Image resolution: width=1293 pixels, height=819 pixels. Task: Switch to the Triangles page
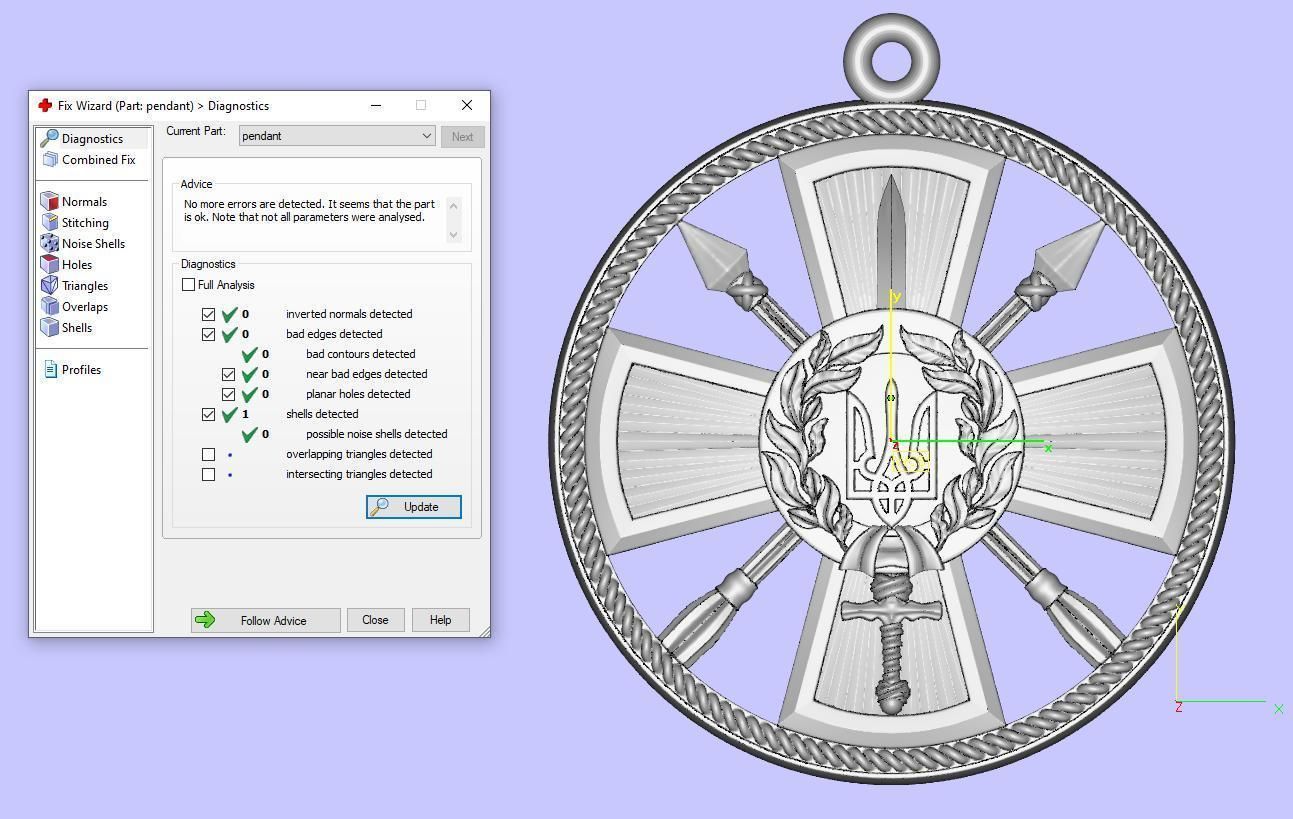85,286
